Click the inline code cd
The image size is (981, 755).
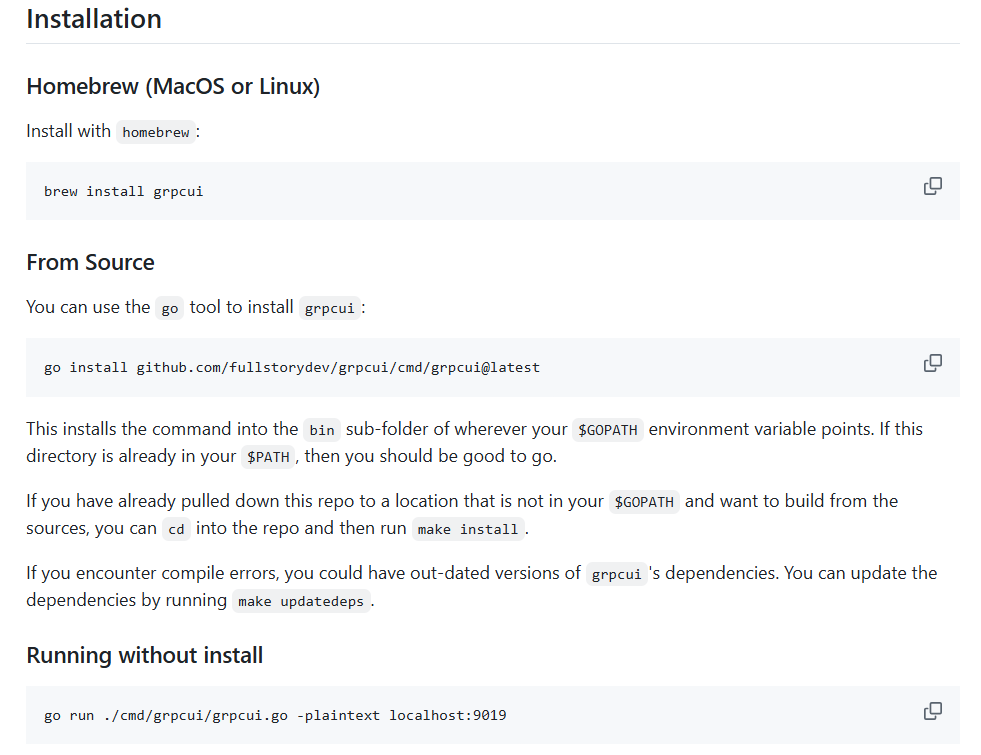(x=176, y=529)
